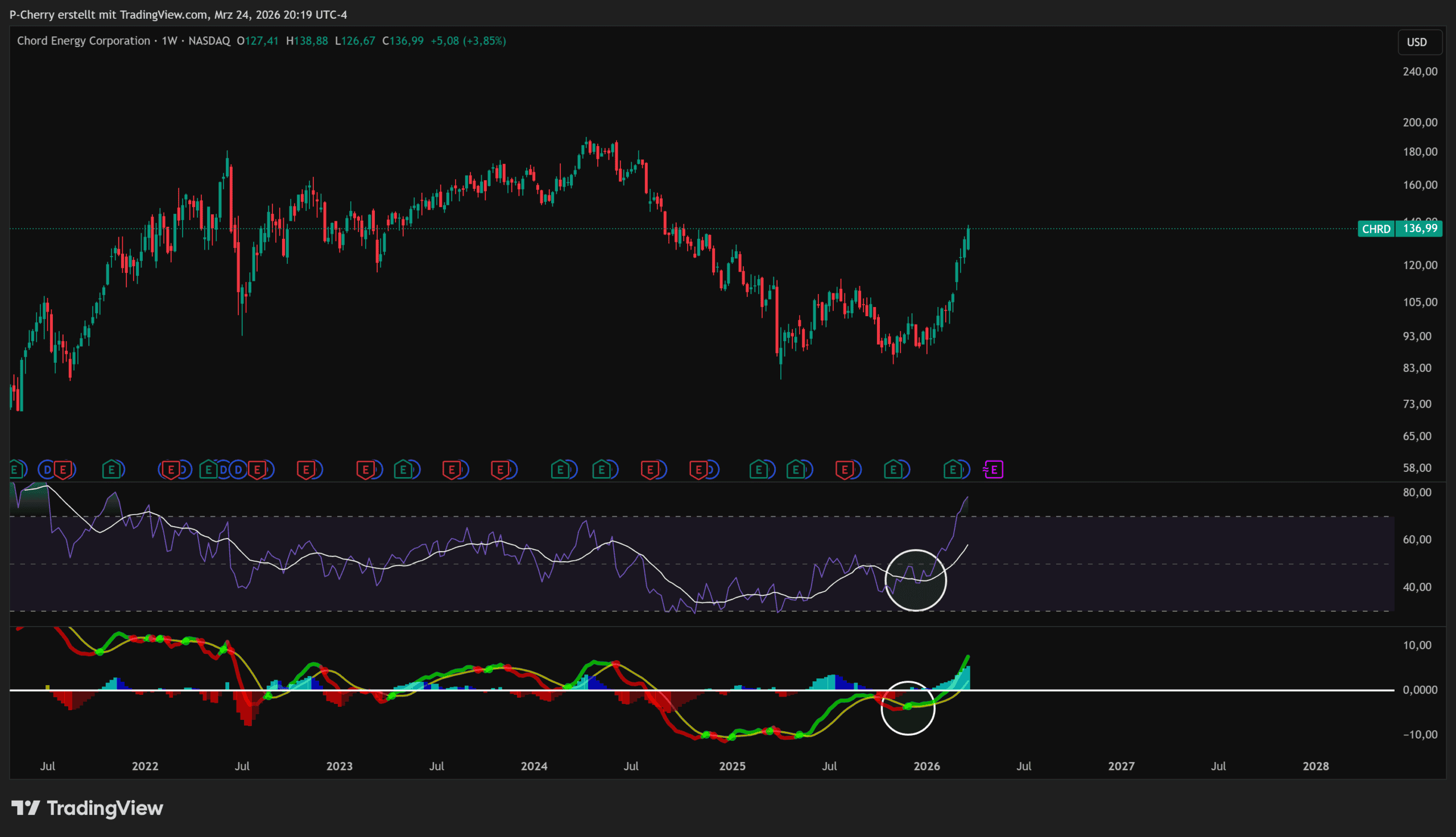Click the 0,0000 zero level on MACD scale

point(1420,690)
